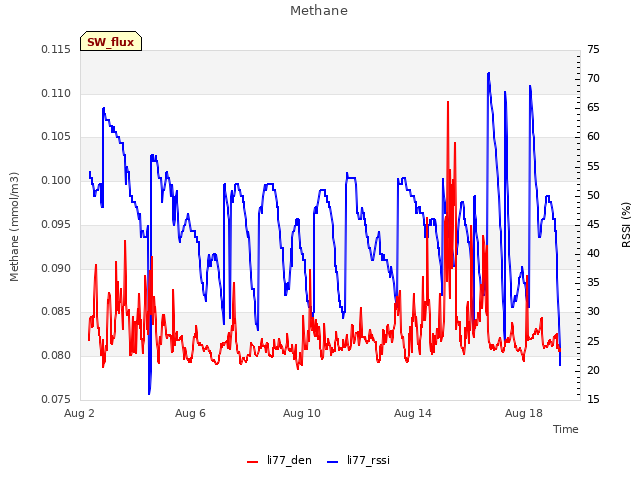Image resolution: width=640 pixels, height=480 pixels.
Task: Click the Aug 2 tick label
Action: click(x=79, y=413)
